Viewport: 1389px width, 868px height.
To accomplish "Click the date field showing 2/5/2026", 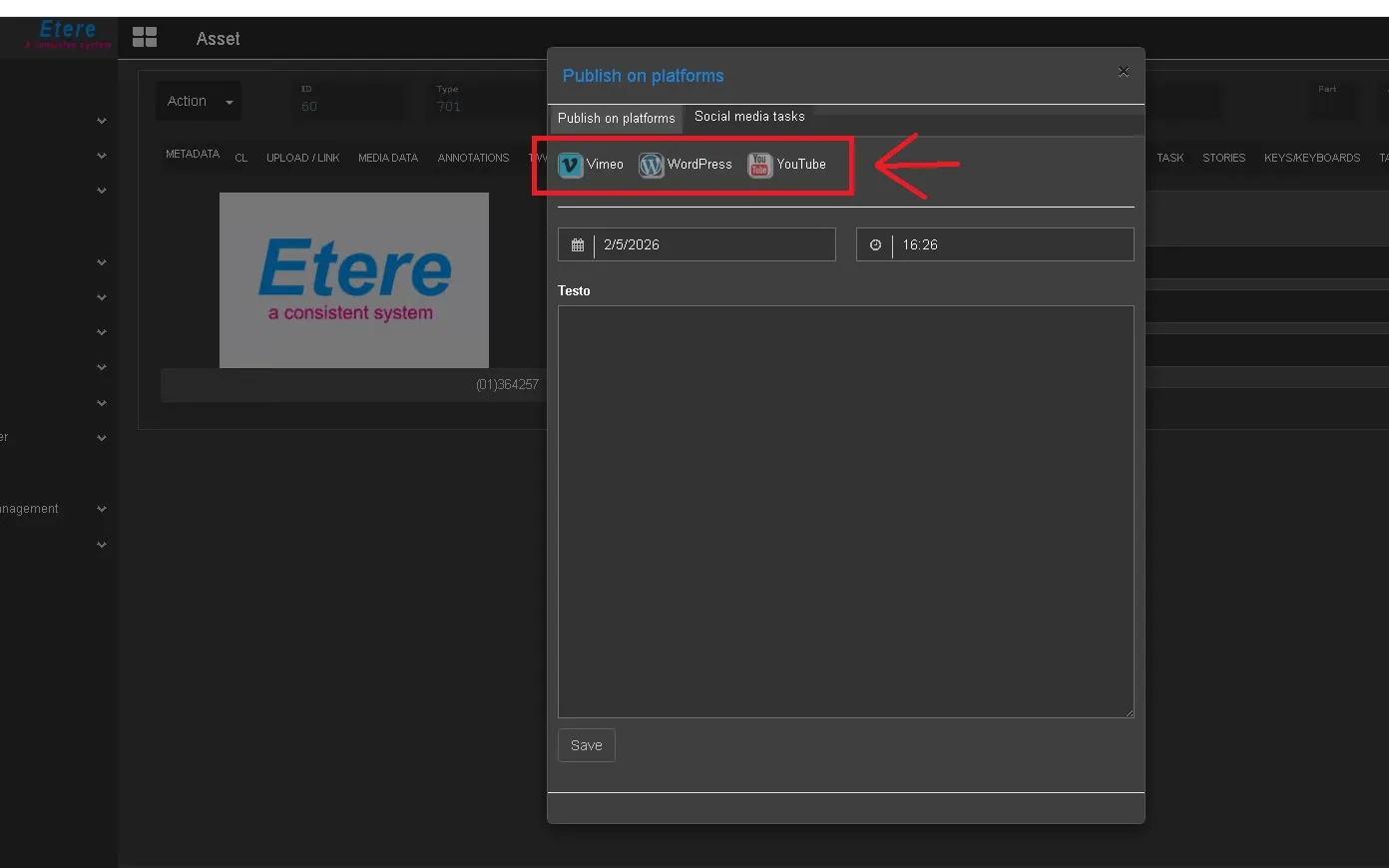I will (x=713, y=245).
